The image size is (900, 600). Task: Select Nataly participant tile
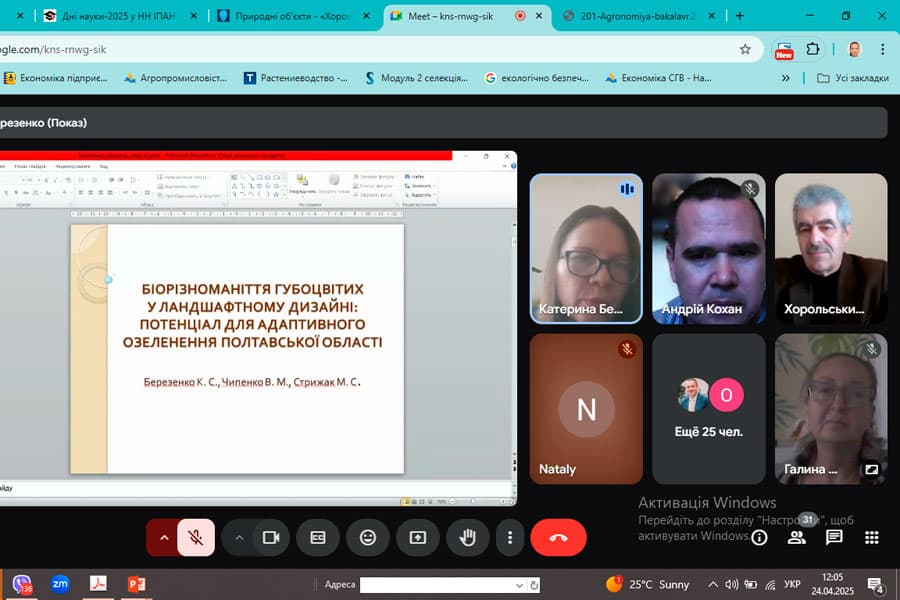pos(586,409)
